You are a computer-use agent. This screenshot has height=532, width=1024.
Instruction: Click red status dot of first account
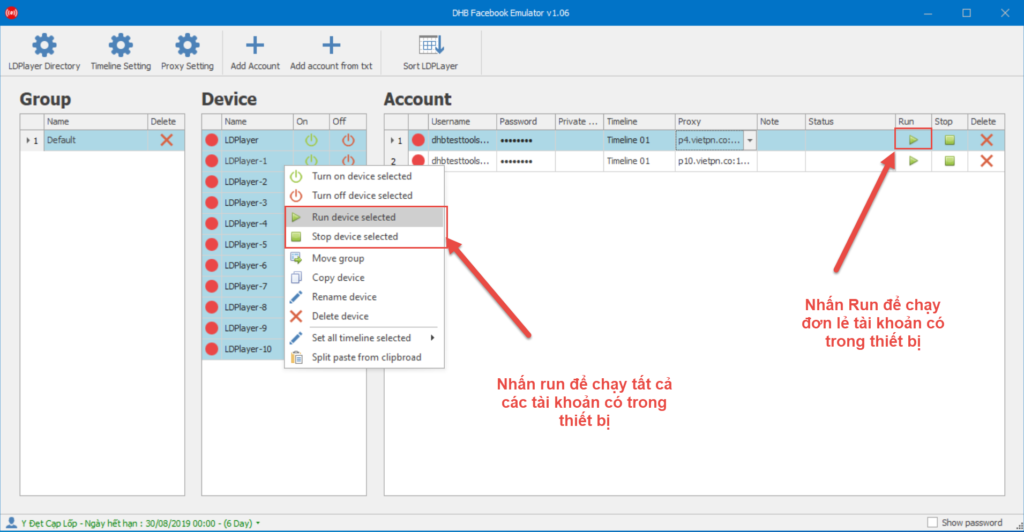point(418,140)
